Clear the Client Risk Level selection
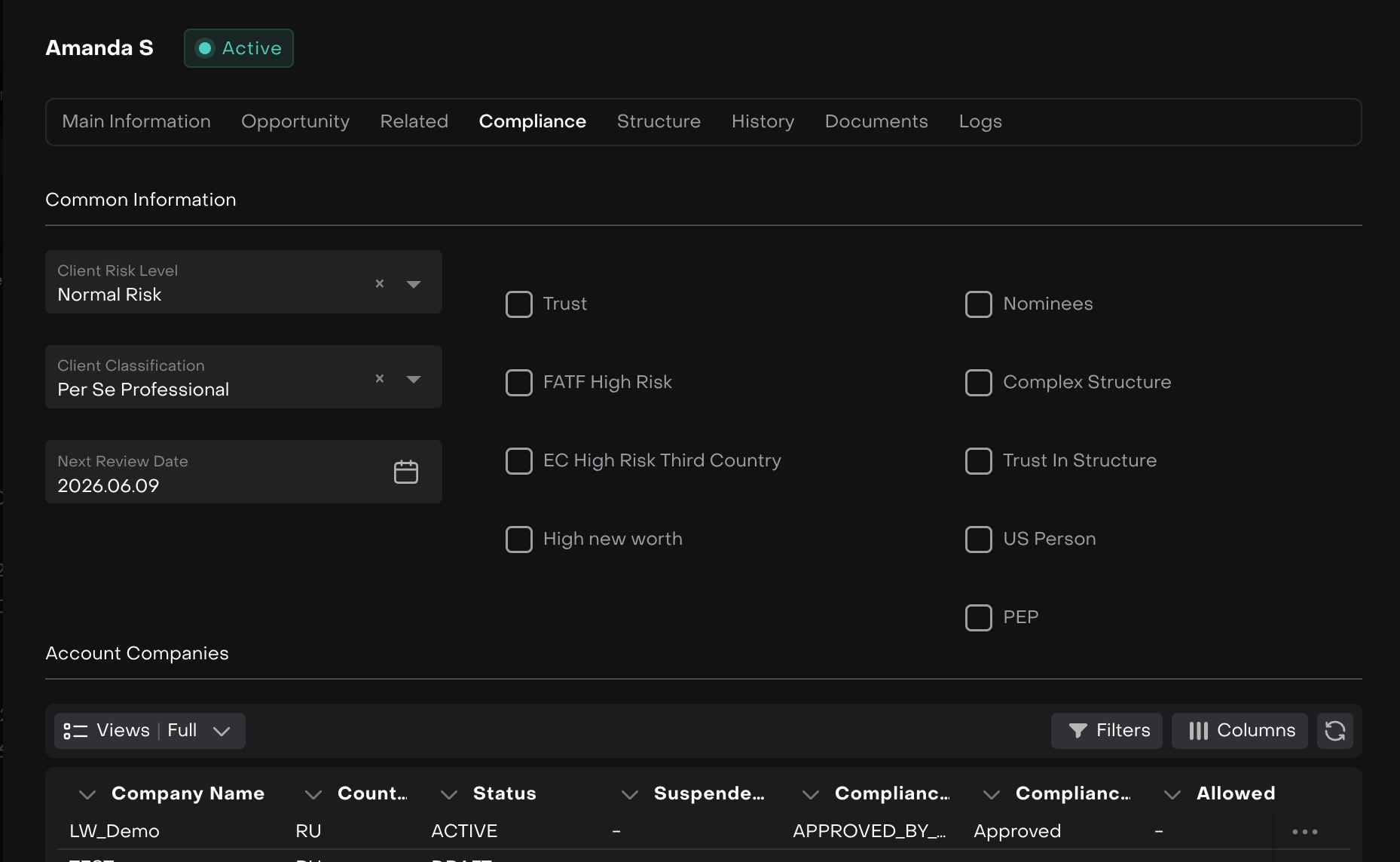 point(380,283)
